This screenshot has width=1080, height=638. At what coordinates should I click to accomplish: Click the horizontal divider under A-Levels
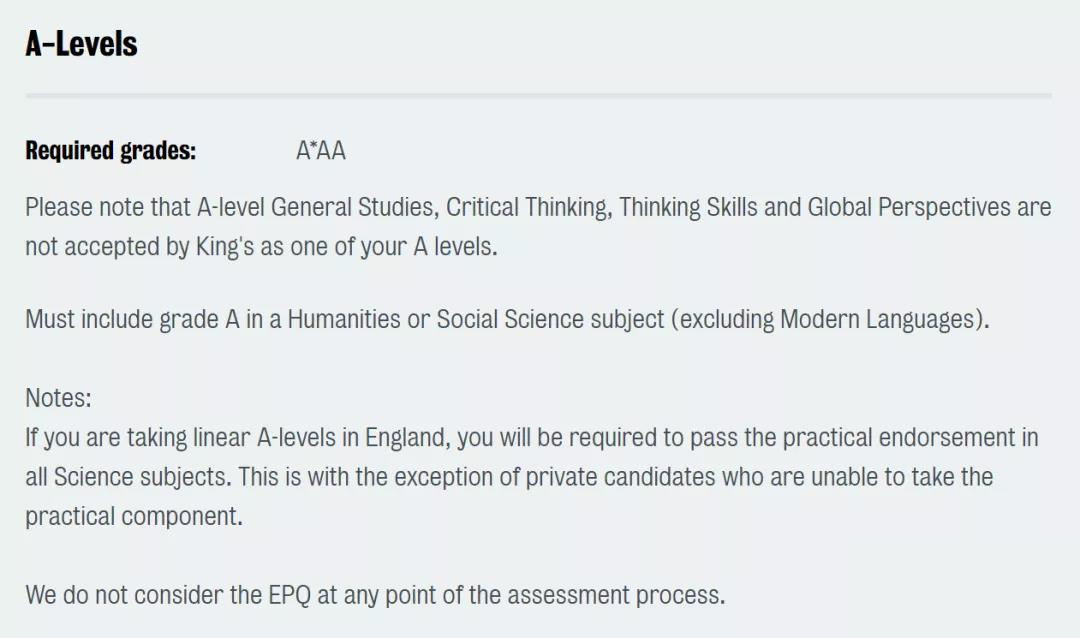pyautogui.click(x=539, y=95)
